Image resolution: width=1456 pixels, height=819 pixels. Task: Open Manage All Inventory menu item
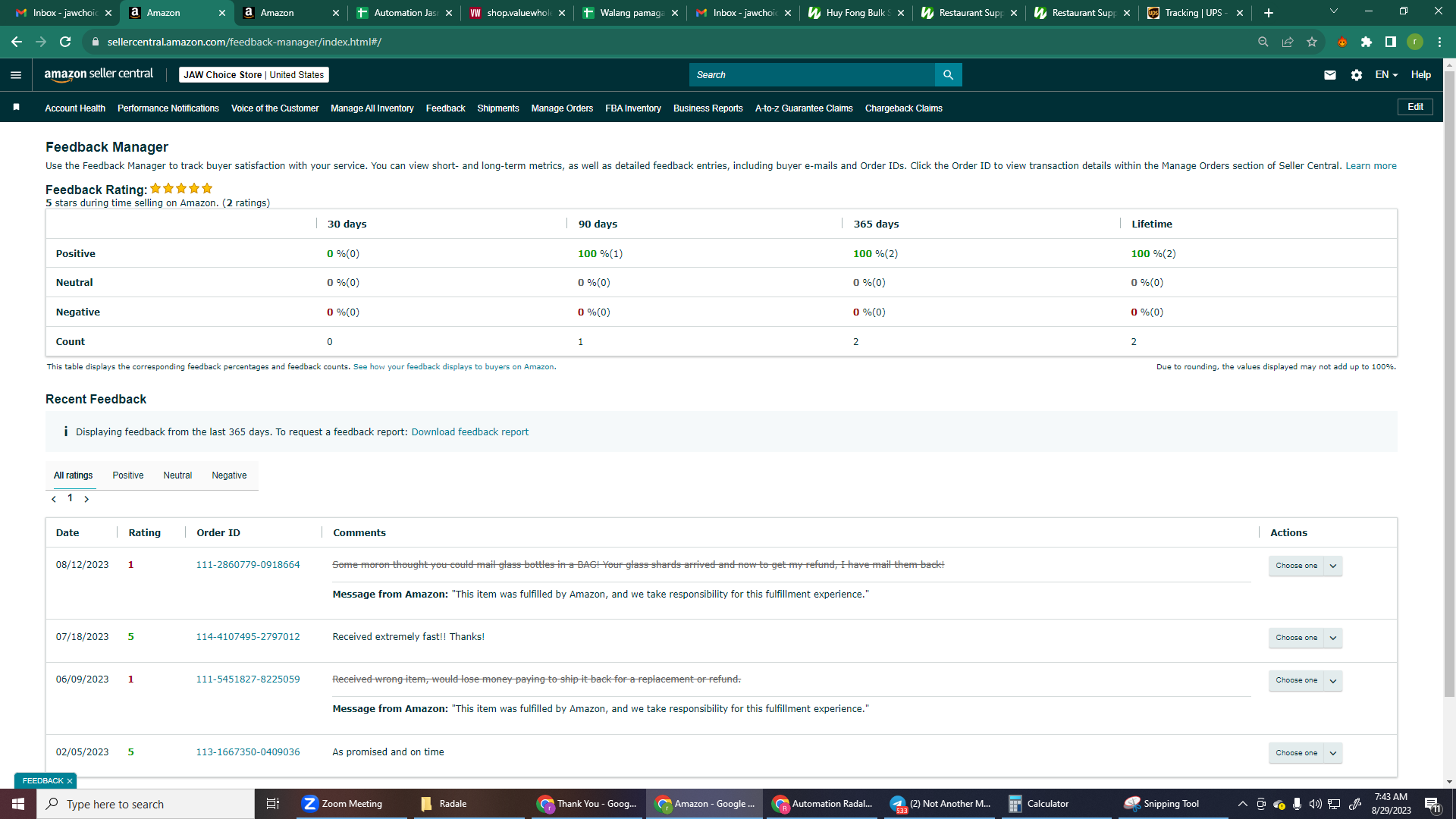pos(372,108)
